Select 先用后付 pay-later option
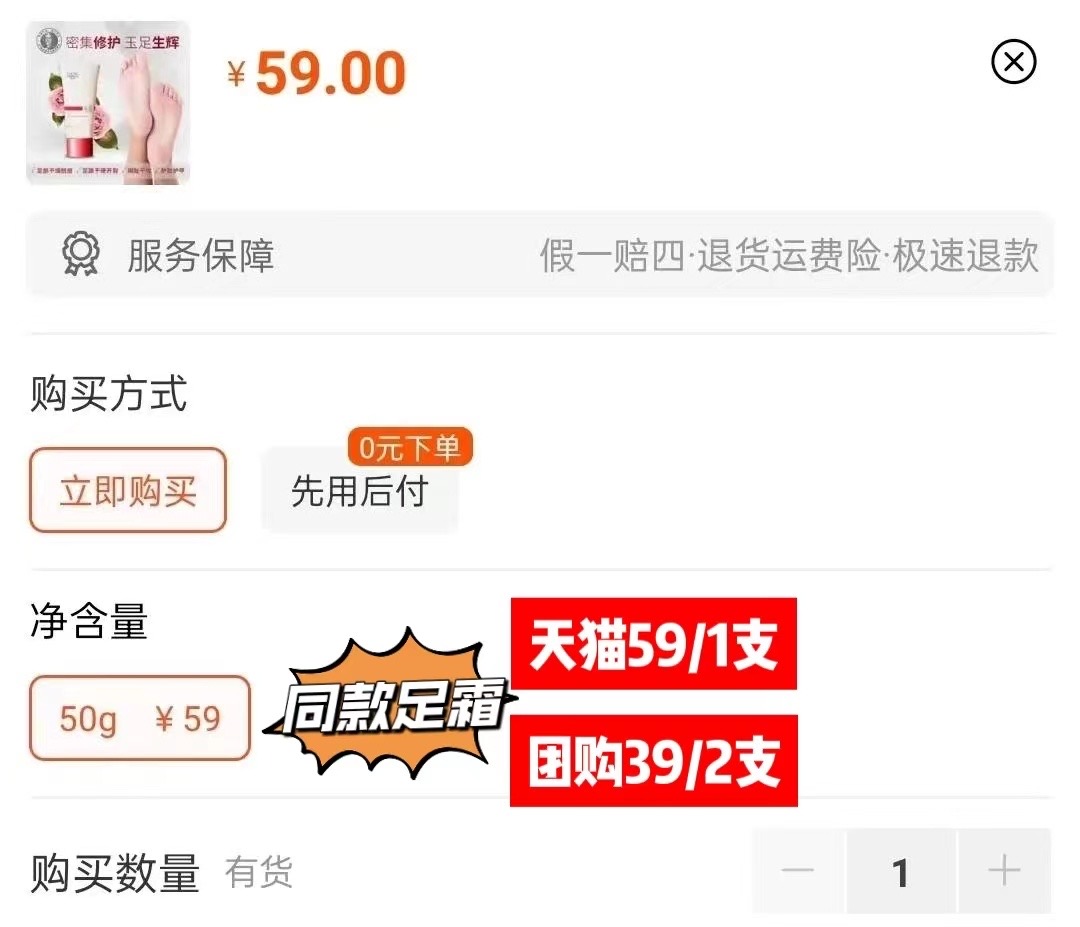Viewport: 1080px width, 927px height. pos(360,492)
